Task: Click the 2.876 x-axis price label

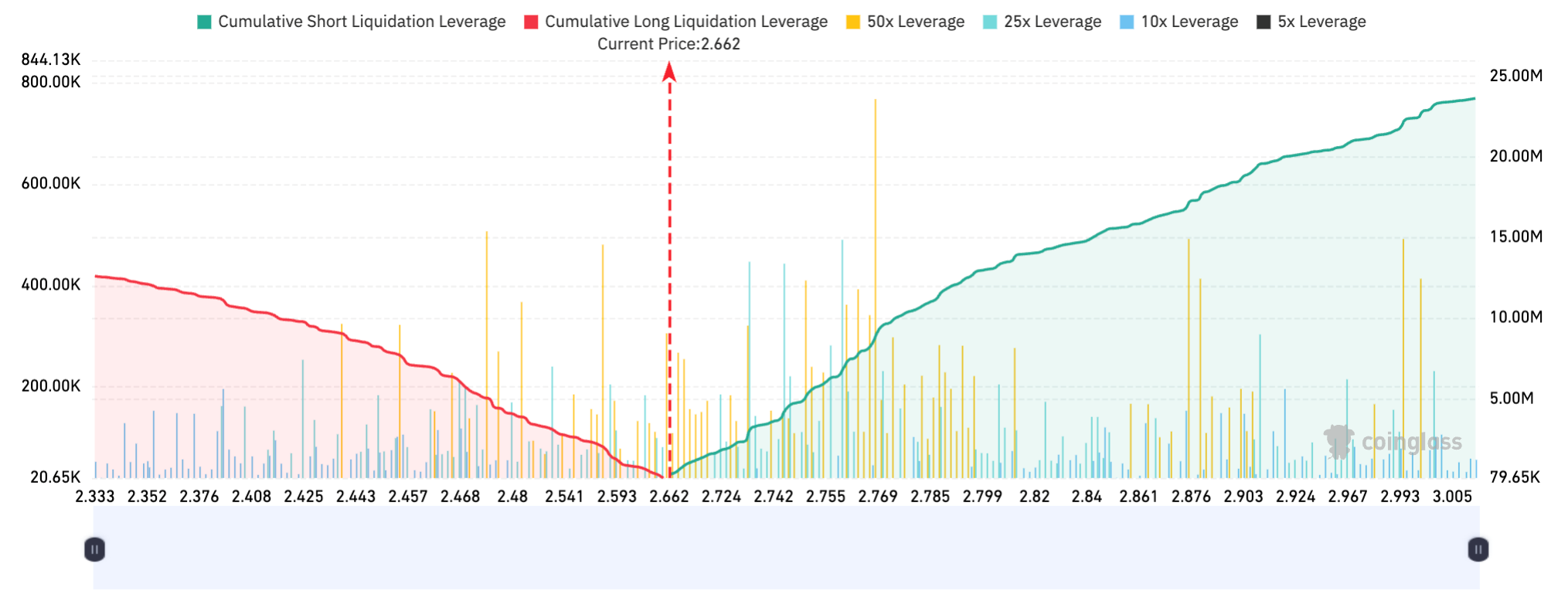Action: tap(1191, 496)
